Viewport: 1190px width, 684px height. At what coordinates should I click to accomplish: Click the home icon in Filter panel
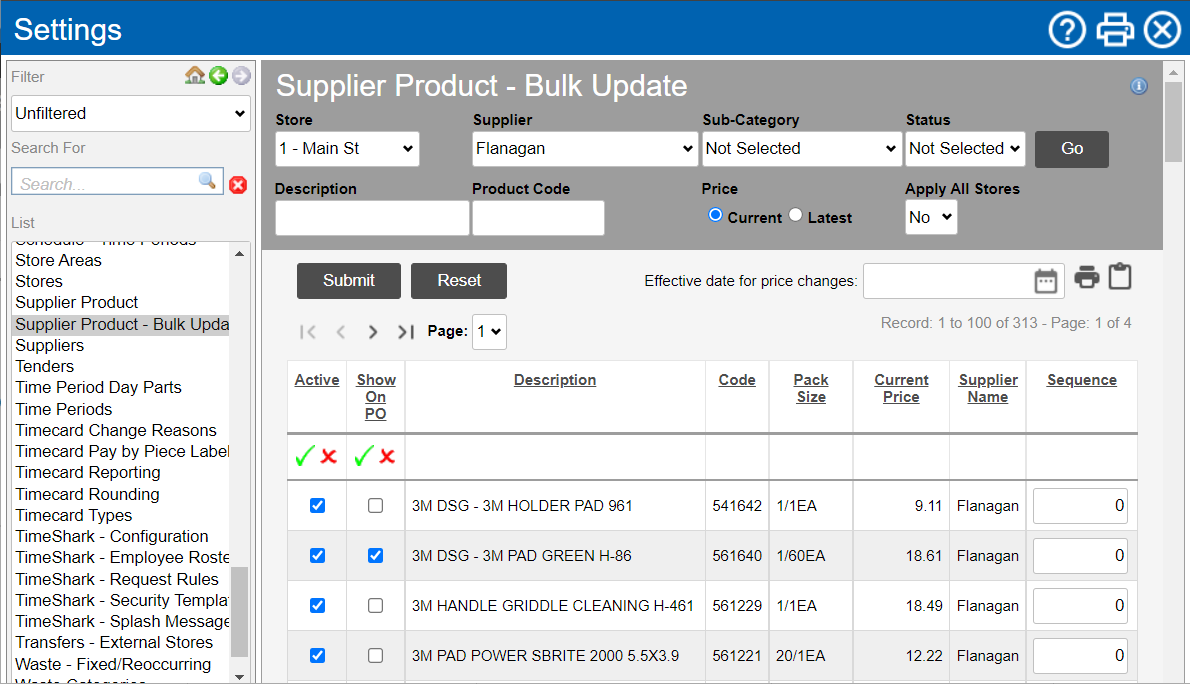(x=195, y=76)
